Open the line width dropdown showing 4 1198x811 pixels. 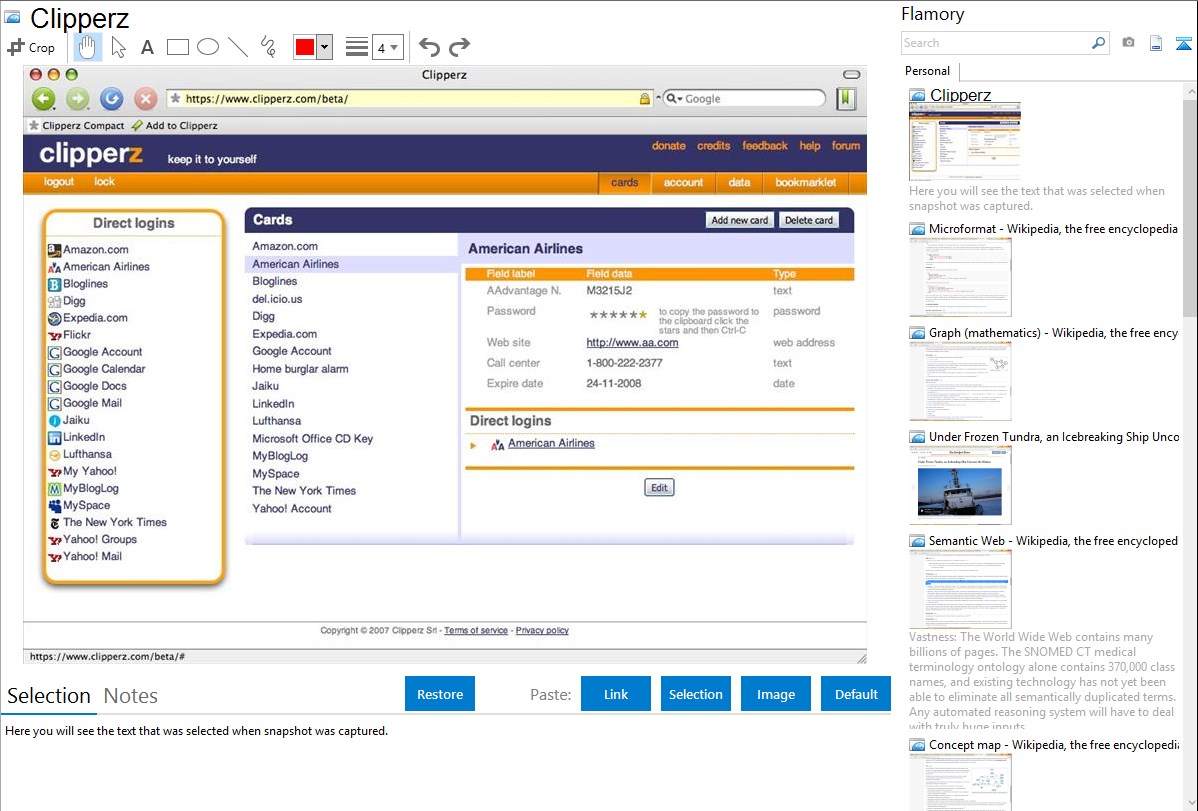click(387, 47)
